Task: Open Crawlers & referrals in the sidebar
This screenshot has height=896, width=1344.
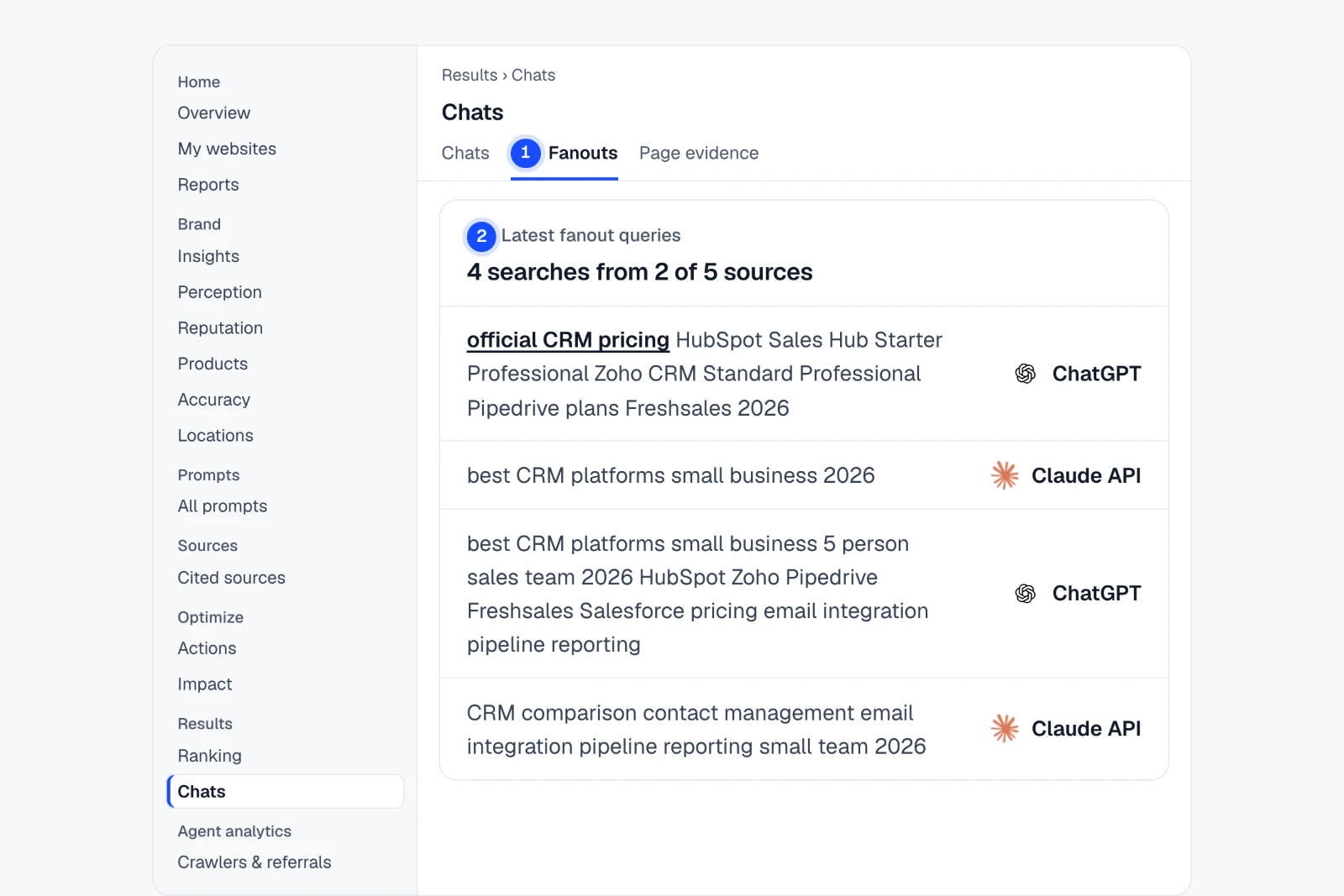Action: tap(255, 862)
